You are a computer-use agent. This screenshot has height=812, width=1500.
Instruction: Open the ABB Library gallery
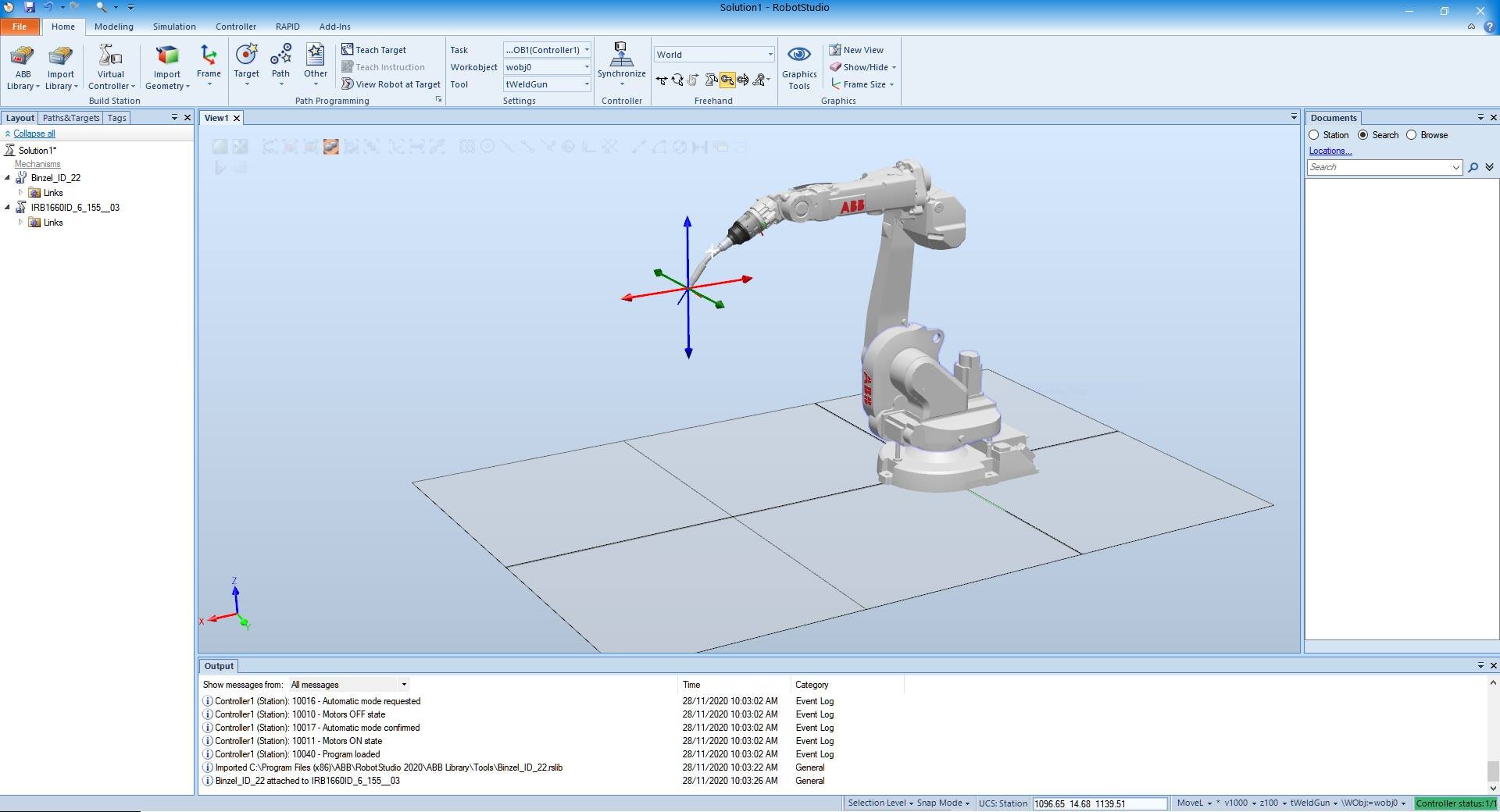click(23, 68)
